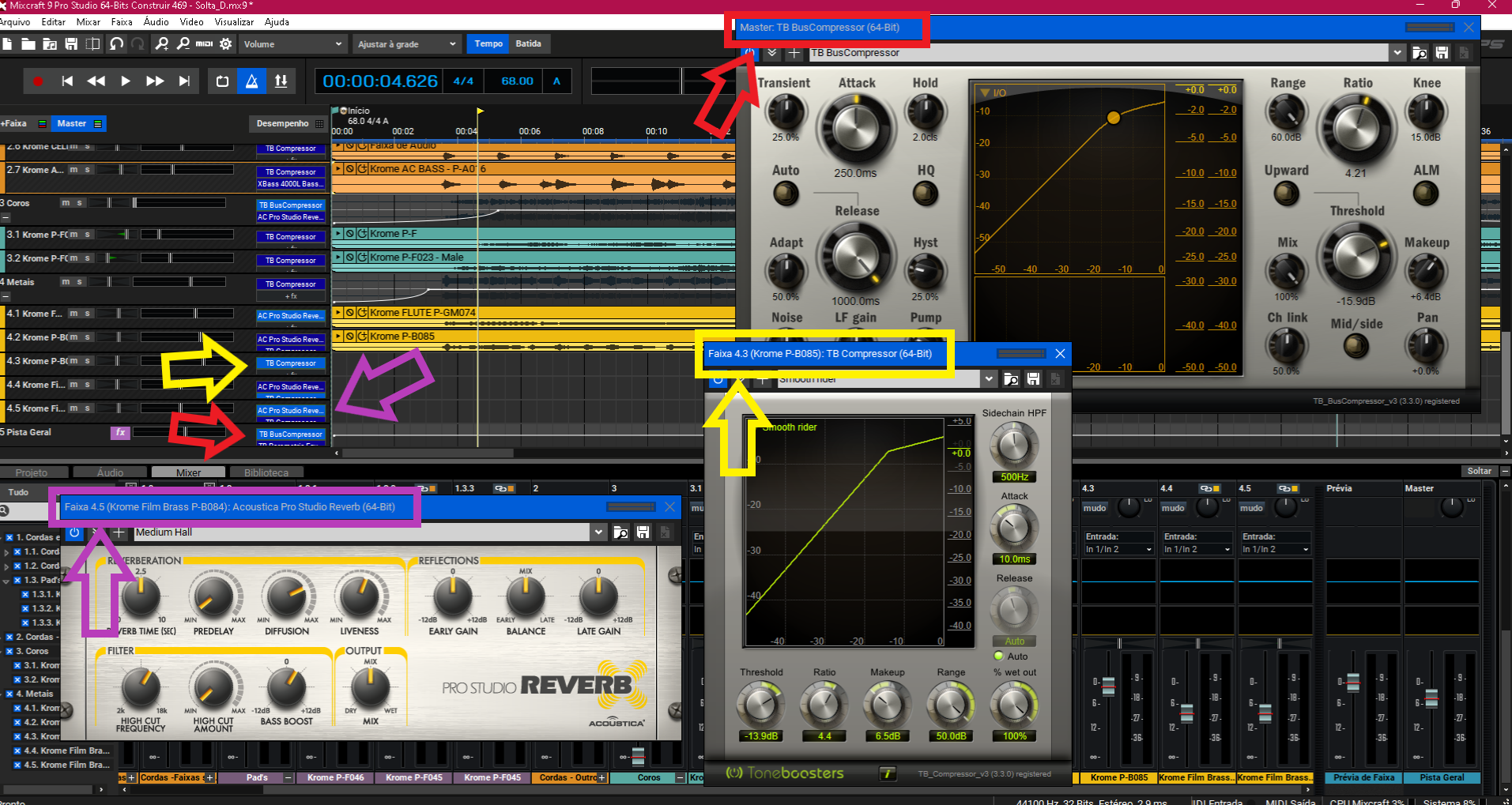Click the Reverb Predelay knob
1512x805 pixels.
(213, 596)
